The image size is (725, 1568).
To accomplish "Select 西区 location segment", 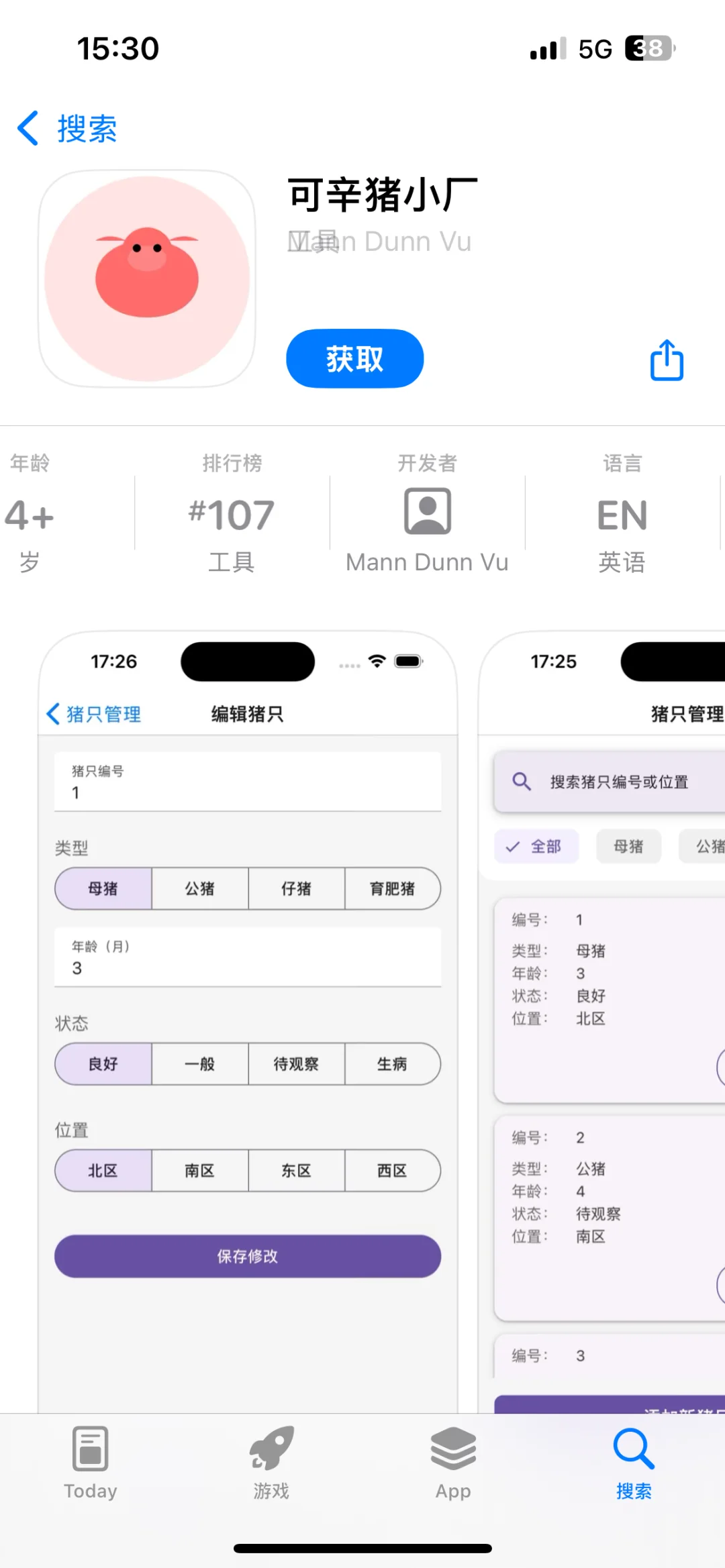I will [393, 1170].
